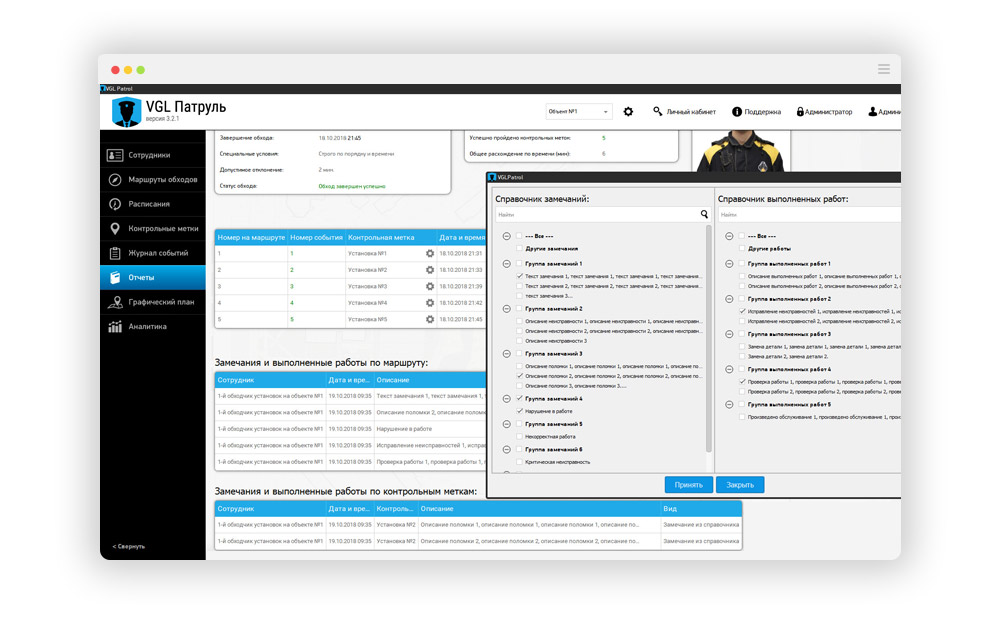
Task: Collapse the sidebar with Свернуть
Action: point(129,546)
